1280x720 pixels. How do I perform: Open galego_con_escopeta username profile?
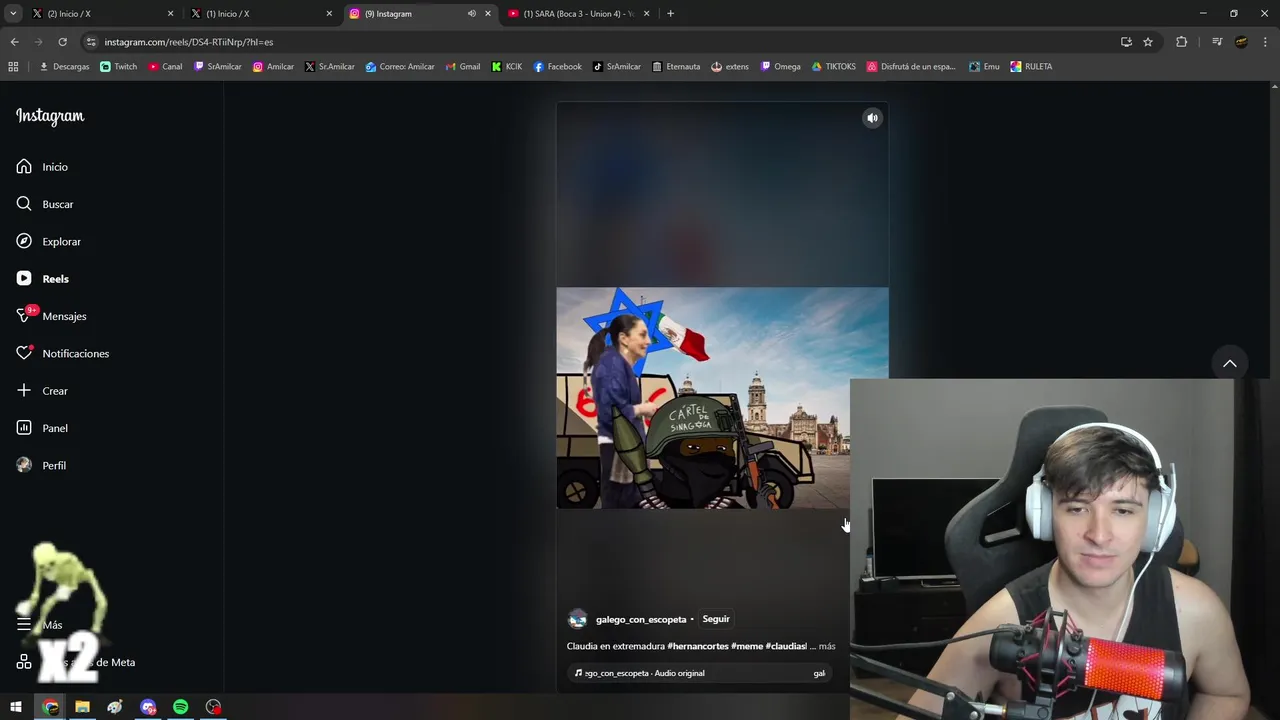click(641, 619)
